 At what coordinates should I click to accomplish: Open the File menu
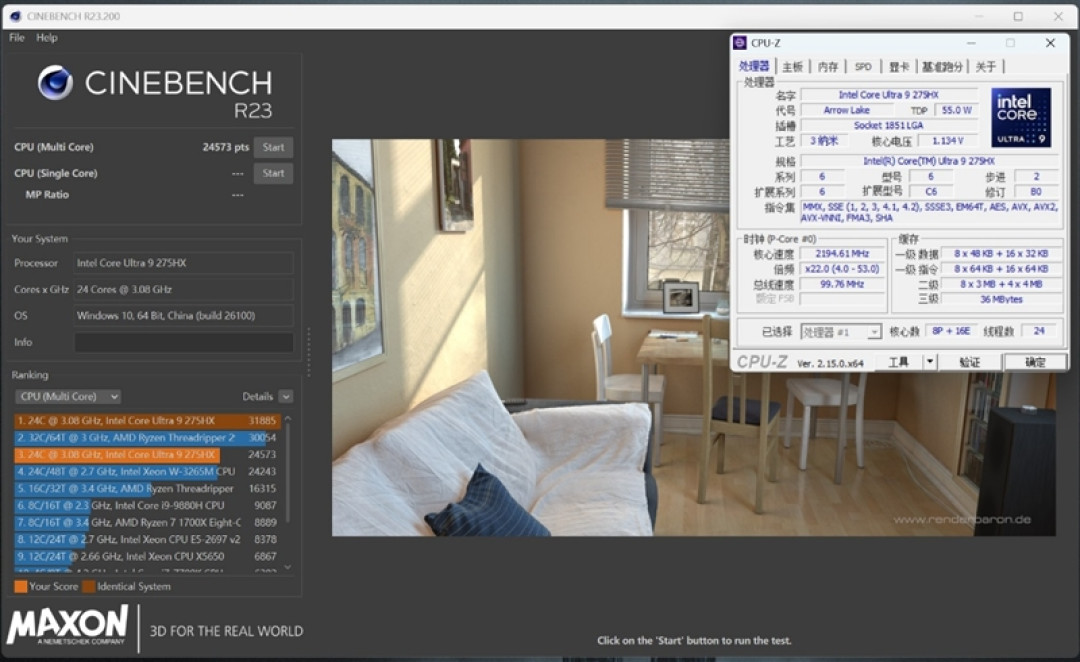17,37
